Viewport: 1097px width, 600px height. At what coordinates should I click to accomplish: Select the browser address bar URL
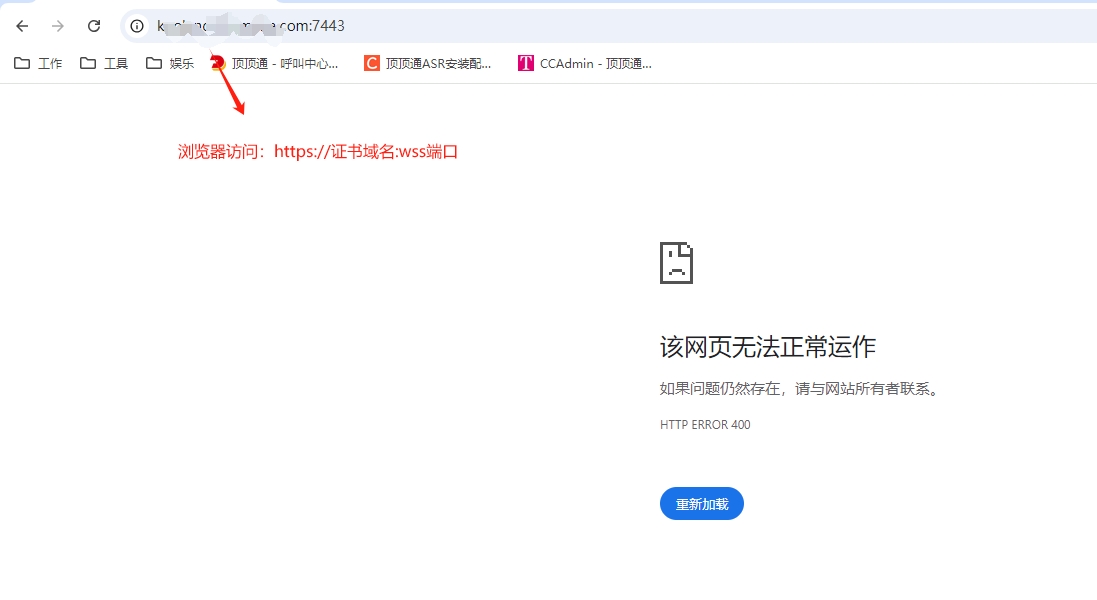(x=250, y=26)
